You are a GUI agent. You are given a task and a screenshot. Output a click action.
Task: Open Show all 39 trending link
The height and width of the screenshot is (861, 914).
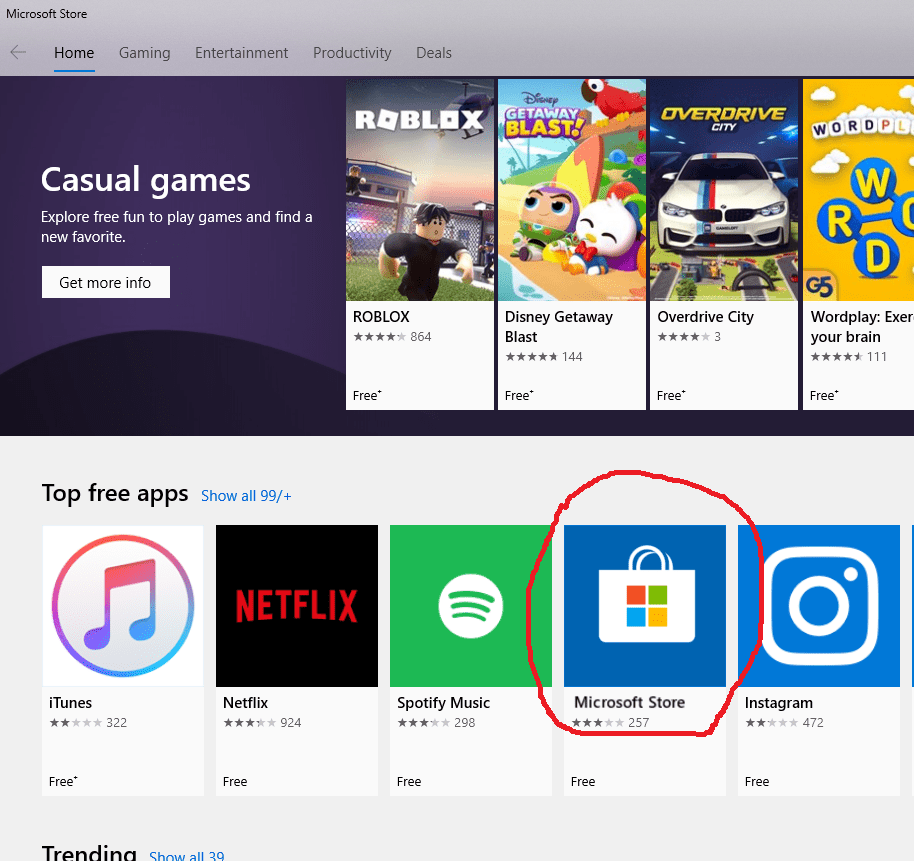tap(187, 855)
